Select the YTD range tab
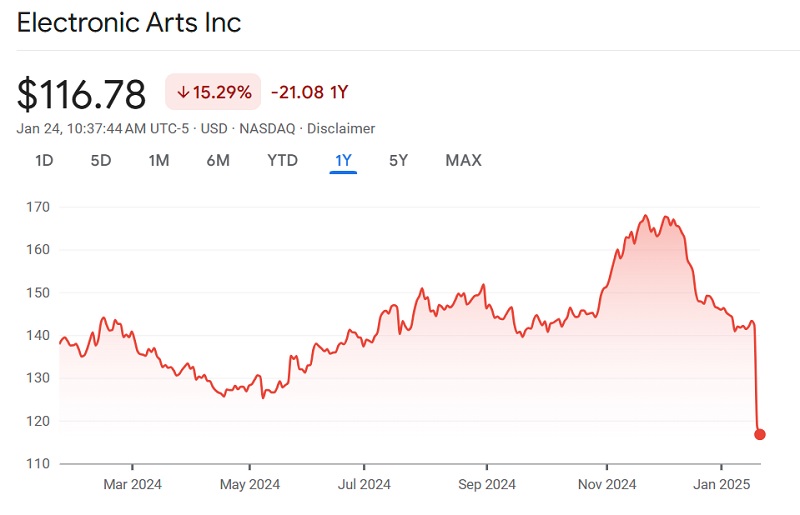The height and width of the screenshot is (515, 800). [282, 160]
